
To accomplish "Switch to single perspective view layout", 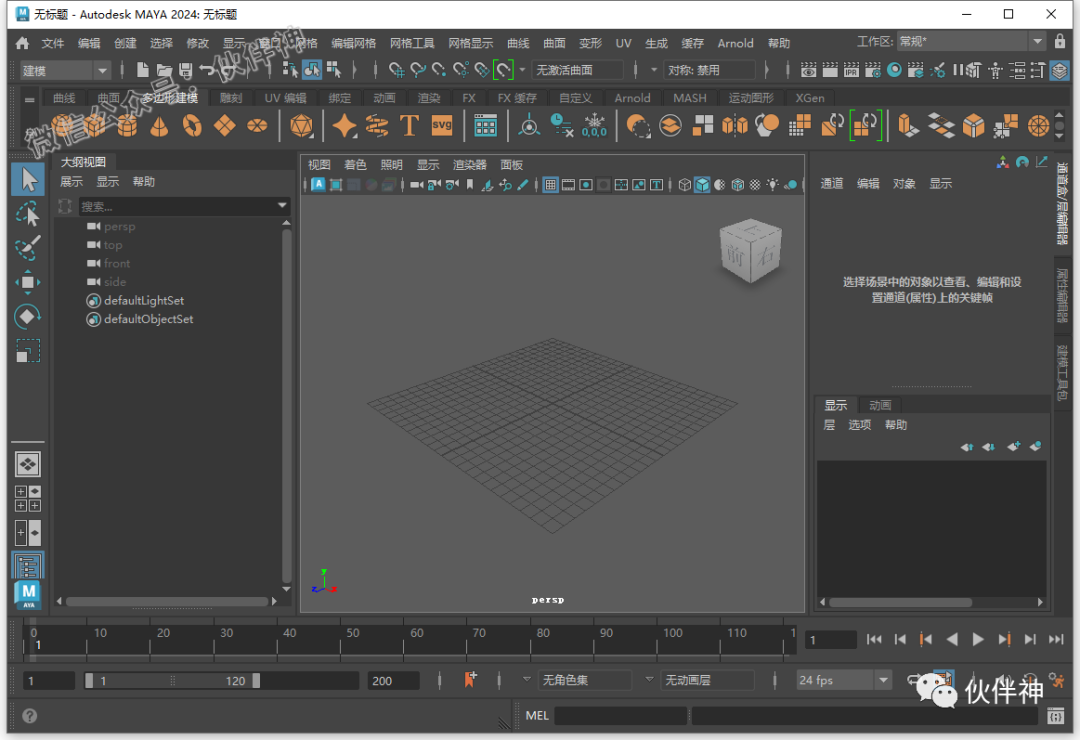I will tap(28, 464).
